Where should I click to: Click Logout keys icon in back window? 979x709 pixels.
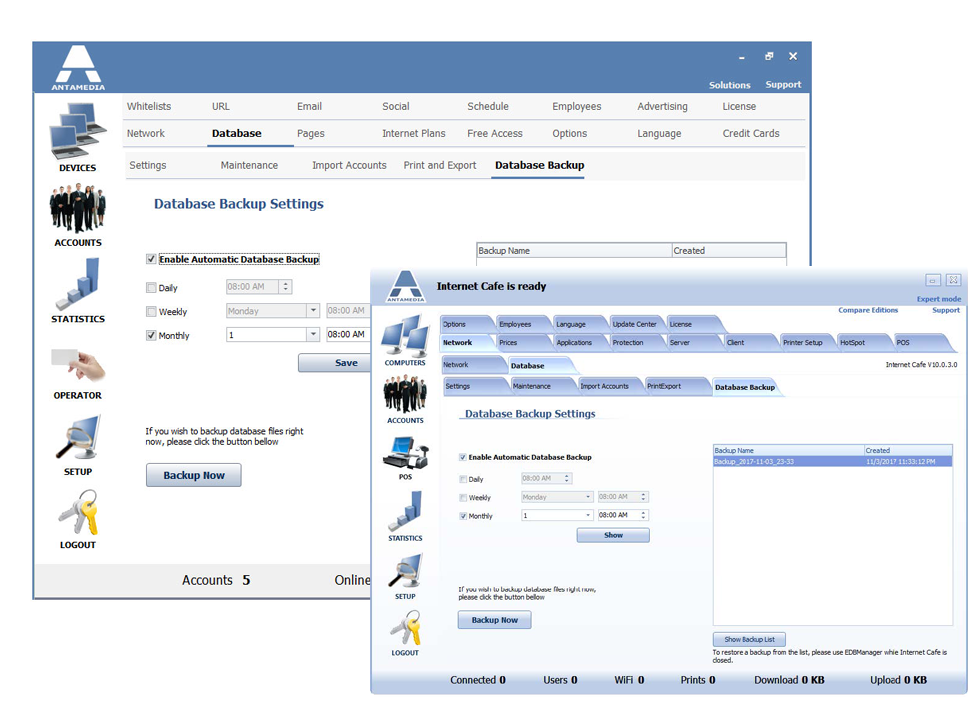point(78,512)
